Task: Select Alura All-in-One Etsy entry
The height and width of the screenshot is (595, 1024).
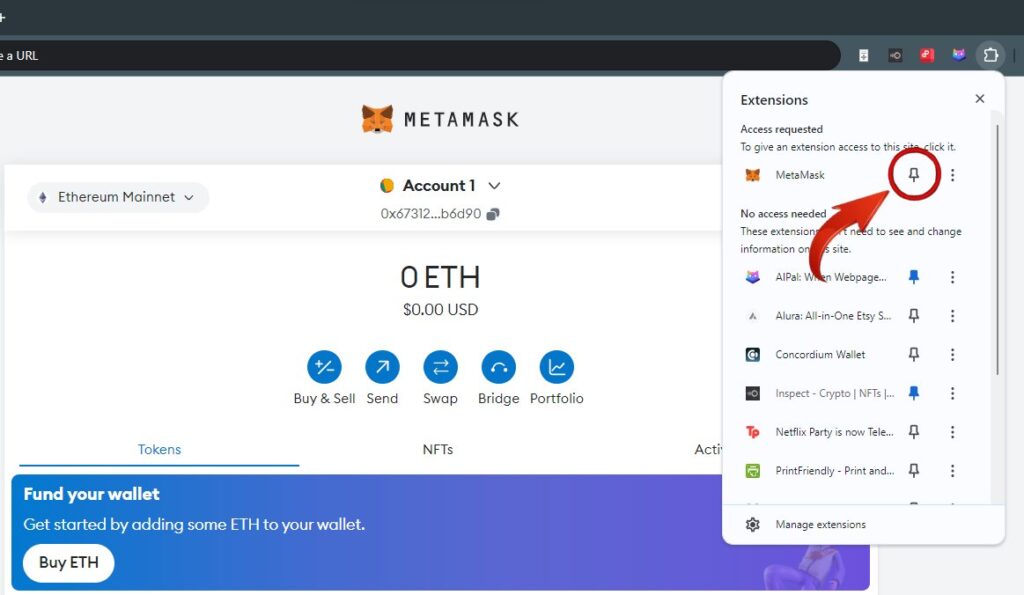Action: (833, 315)
